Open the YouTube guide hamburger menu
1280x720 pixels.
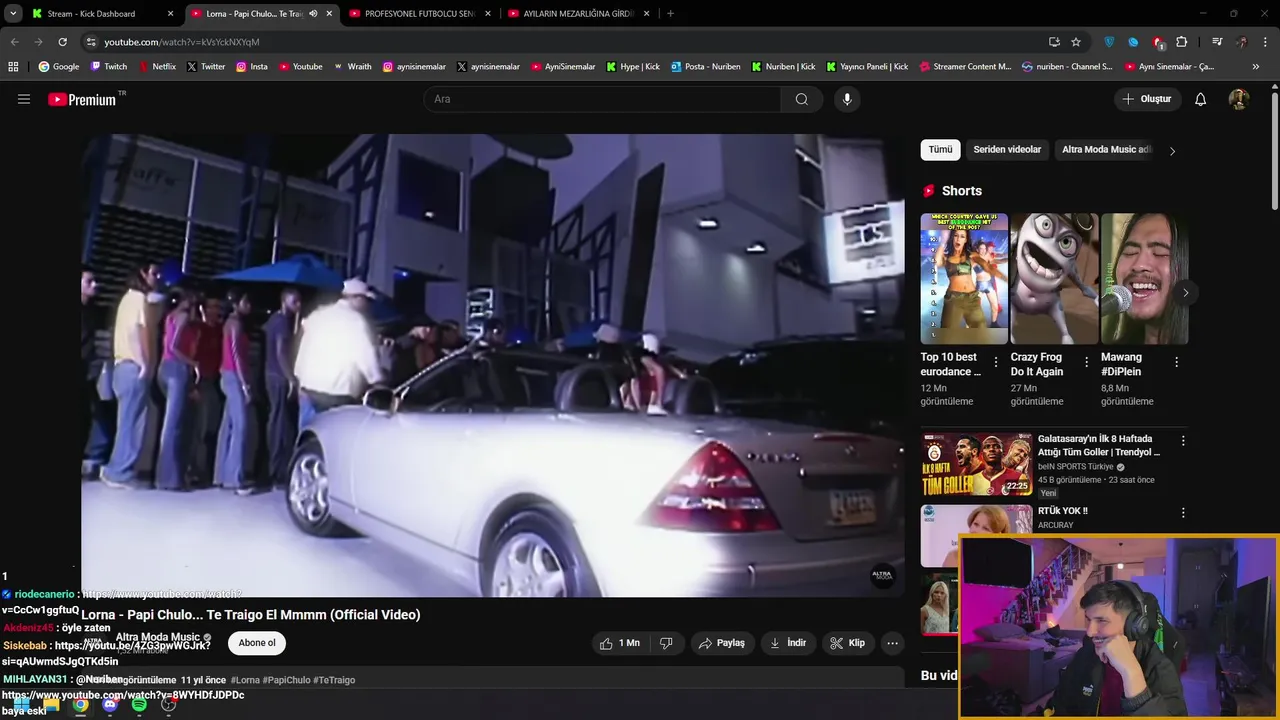tap(24, 99)
